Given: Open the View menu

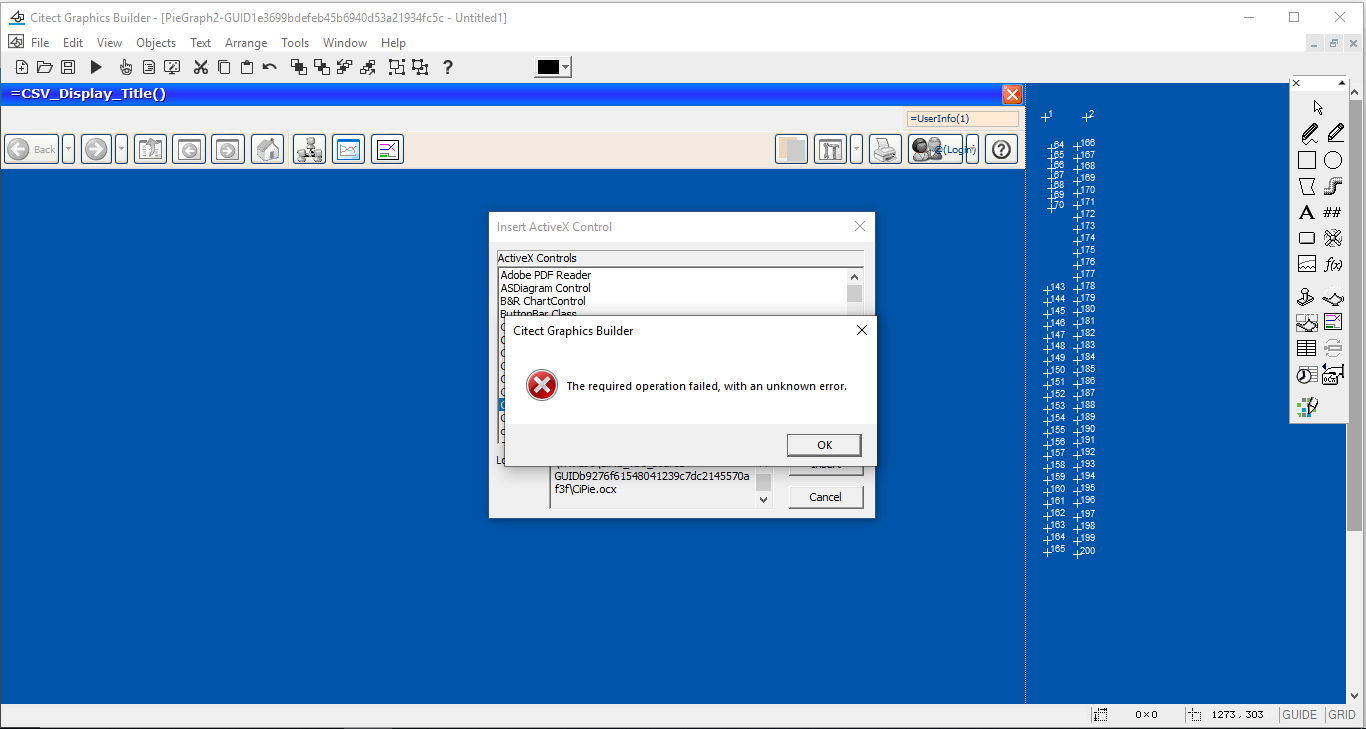Looking at the screenshot, I should 109,43.
